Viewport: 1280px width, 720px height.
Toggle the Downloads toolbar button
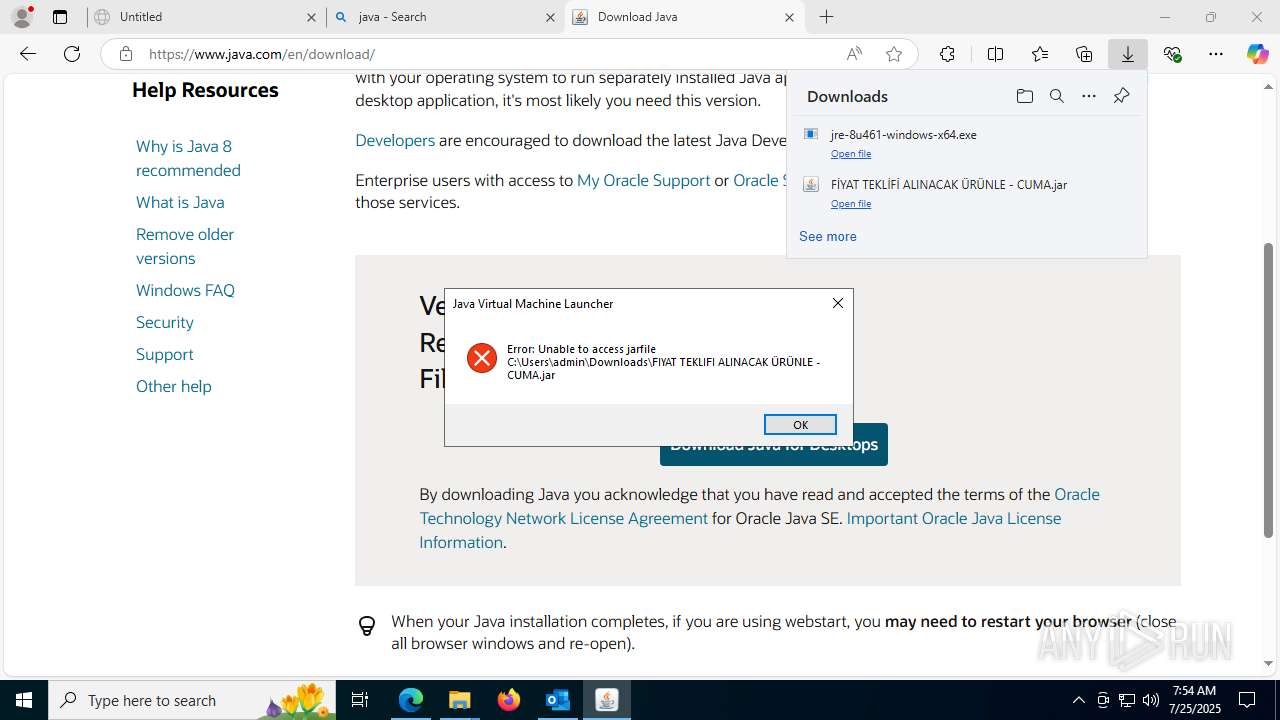click(1128, 54)
